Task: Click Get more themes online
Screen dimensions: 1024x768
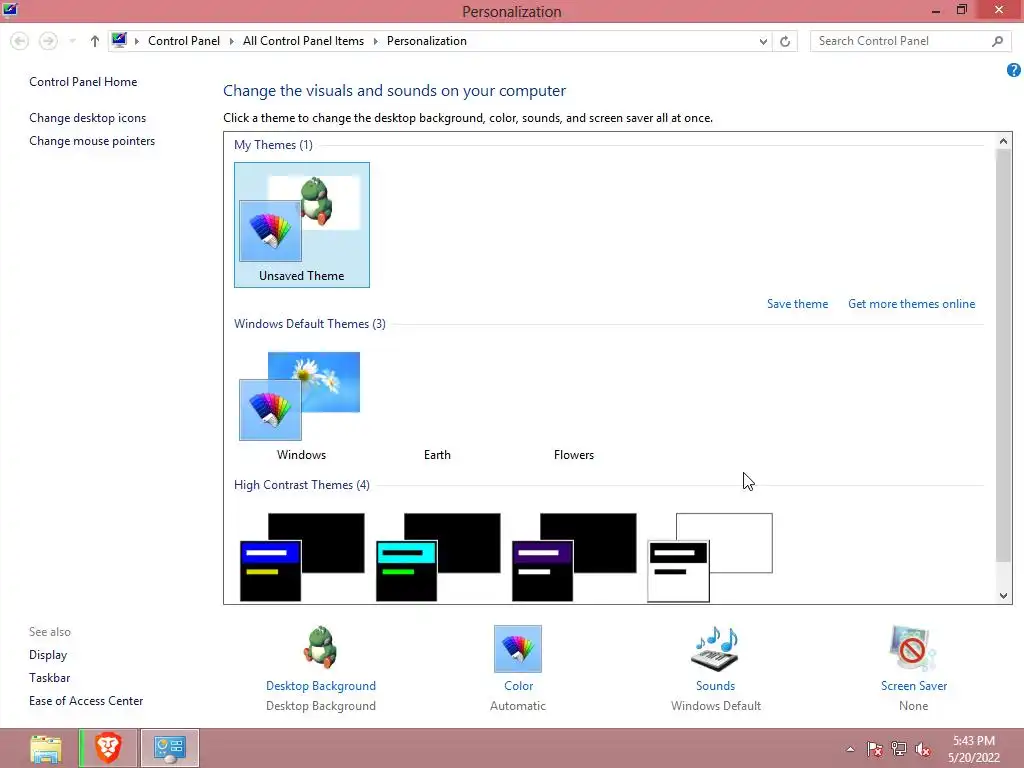Action: click(912, 304)
